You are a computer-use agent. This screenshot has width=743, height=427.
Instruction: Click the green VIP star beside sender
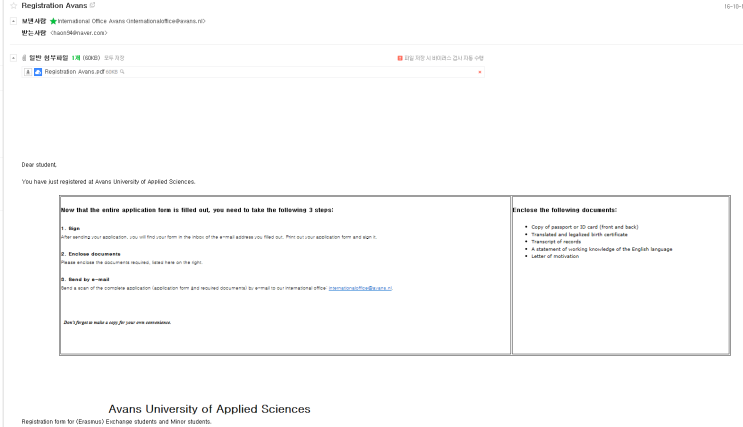(53, 21)
